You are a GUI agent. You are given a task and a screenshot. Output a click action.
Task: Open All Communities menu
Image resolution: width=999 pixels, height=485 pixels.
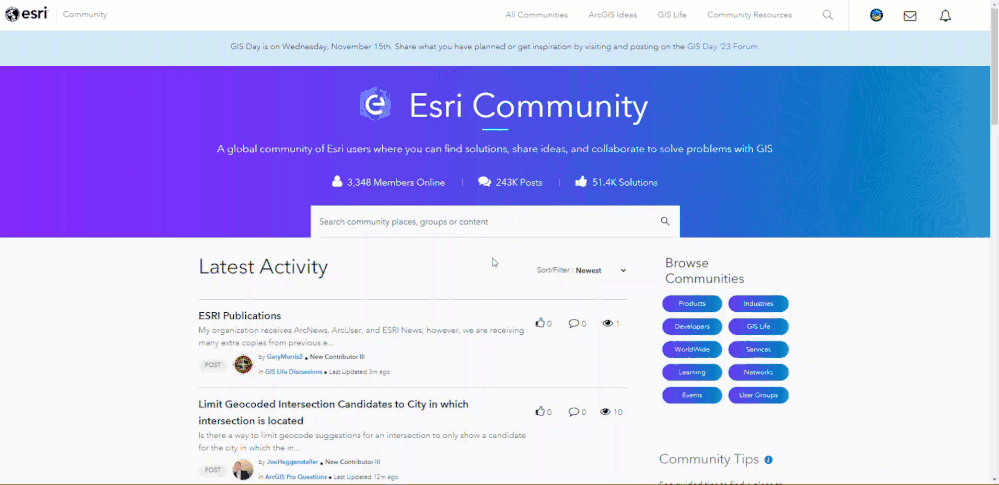click(x=536, y=15)
